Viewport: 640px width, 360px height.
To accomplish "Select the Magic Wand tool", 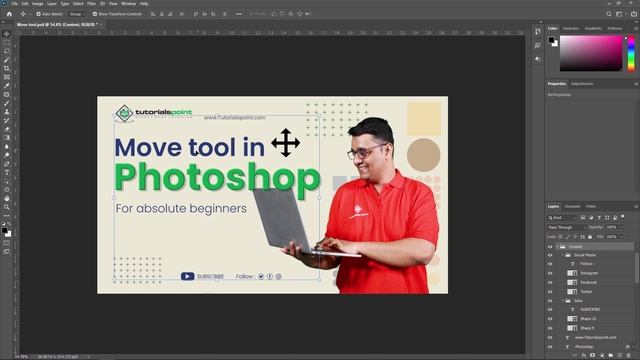I will point(7,60).
